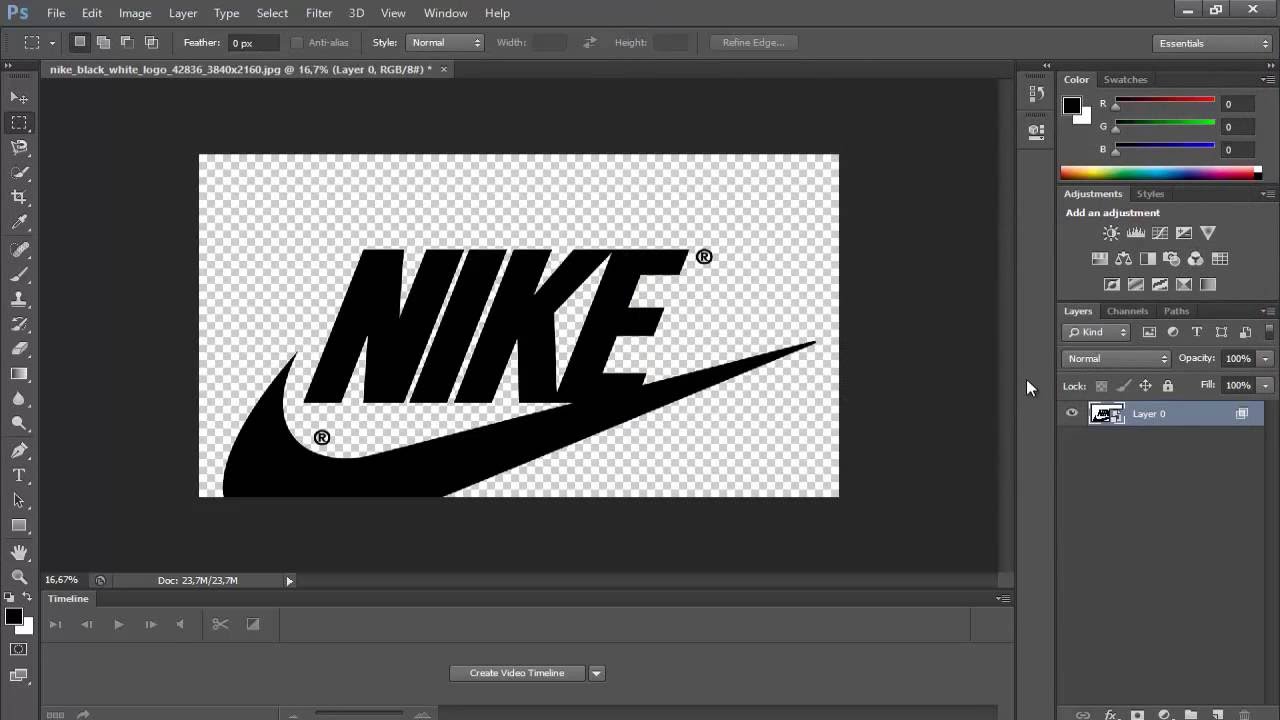Select the Move tool
Screen dimensions: 1280x720
click(19, 97)
